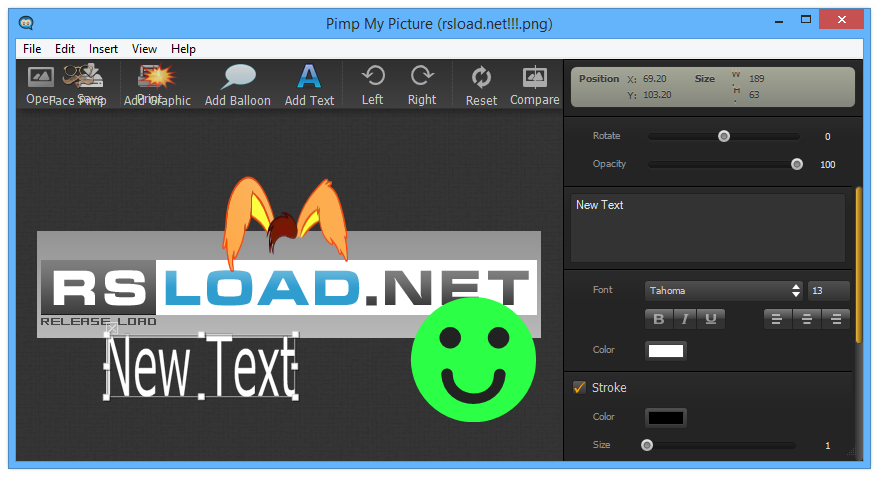Toggle Underline text formatting
Image resolution: width=890 pixels, height=488 pixels.
711,319
